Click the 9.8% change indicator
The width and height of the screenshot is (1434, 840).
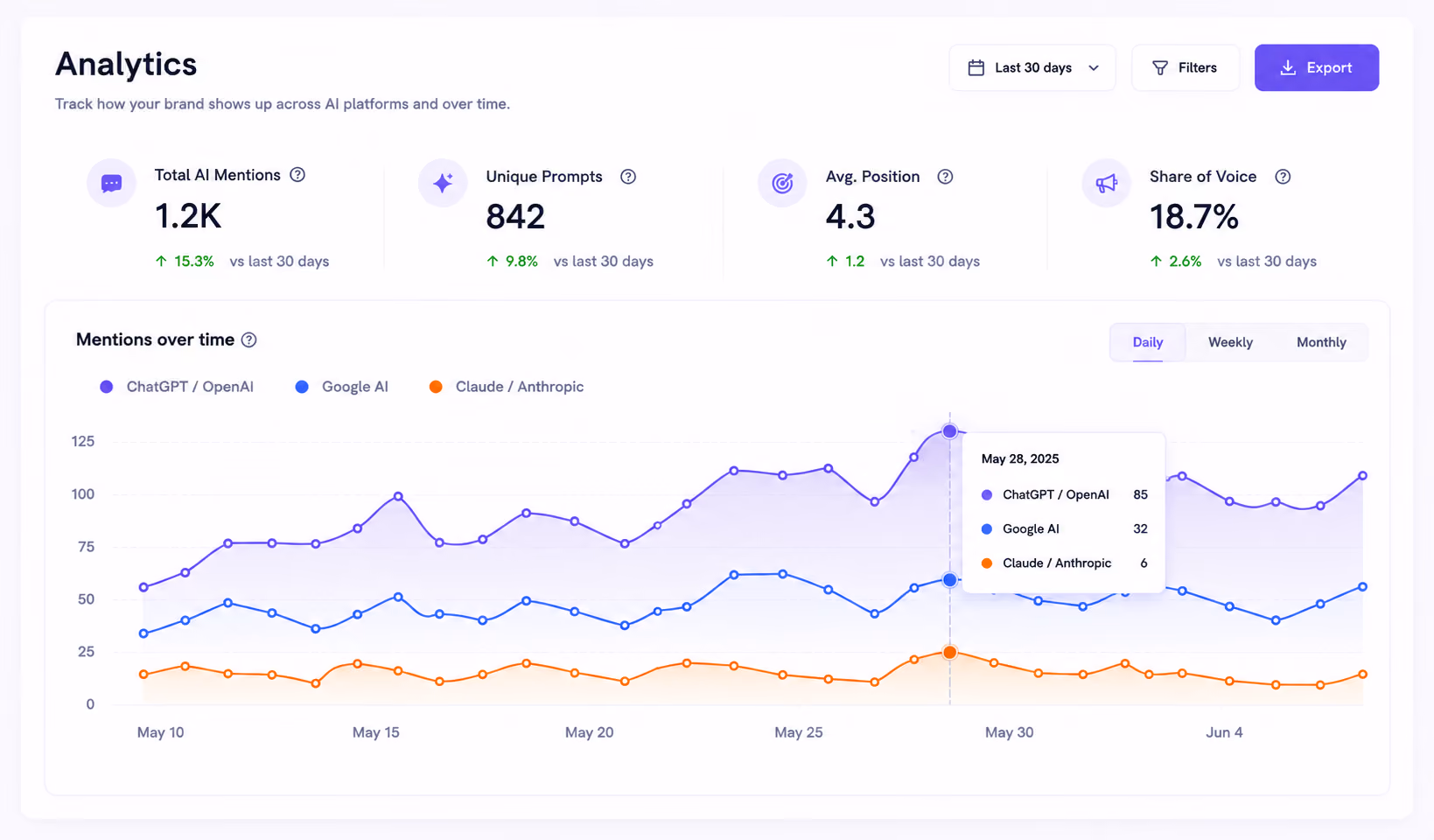pyautogui.click(x=513, y=262)
